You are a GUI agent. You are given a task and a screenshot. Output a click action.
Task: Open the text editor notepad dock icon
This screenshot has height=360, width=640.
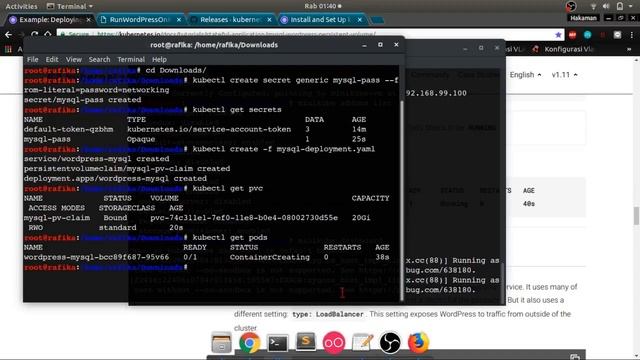coord(362,342)
